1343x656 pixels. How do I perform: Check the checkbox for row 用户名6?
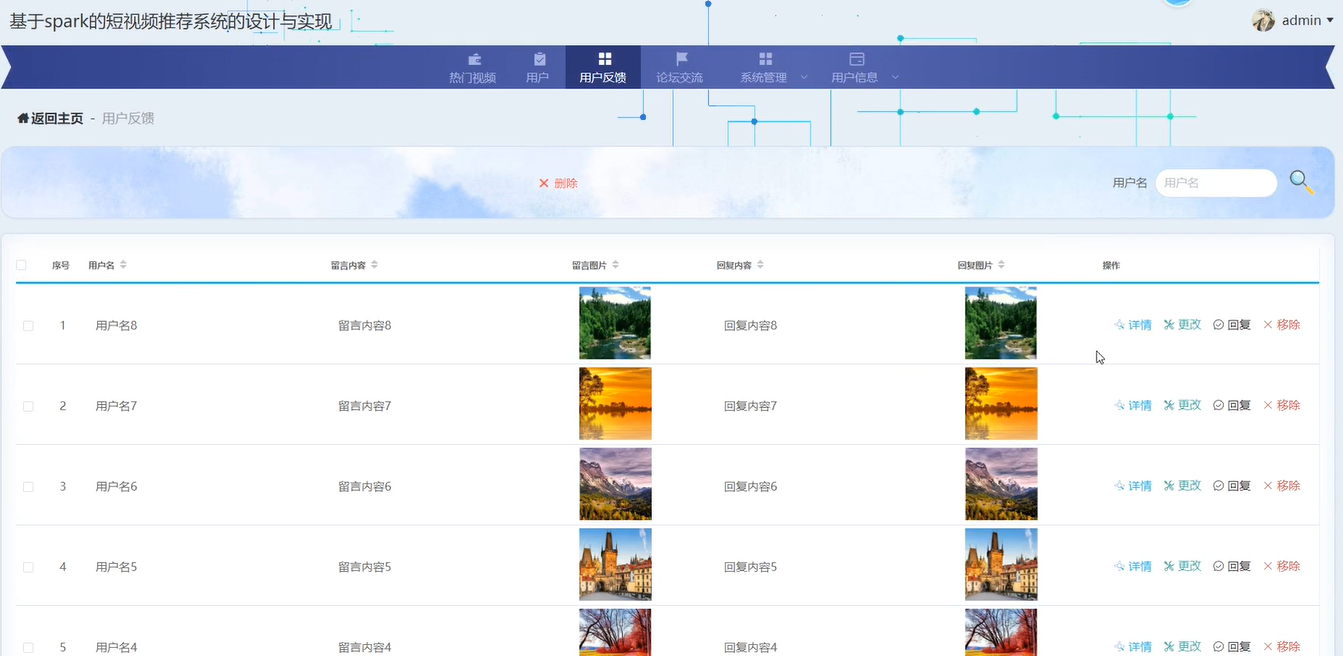point(28,487)
